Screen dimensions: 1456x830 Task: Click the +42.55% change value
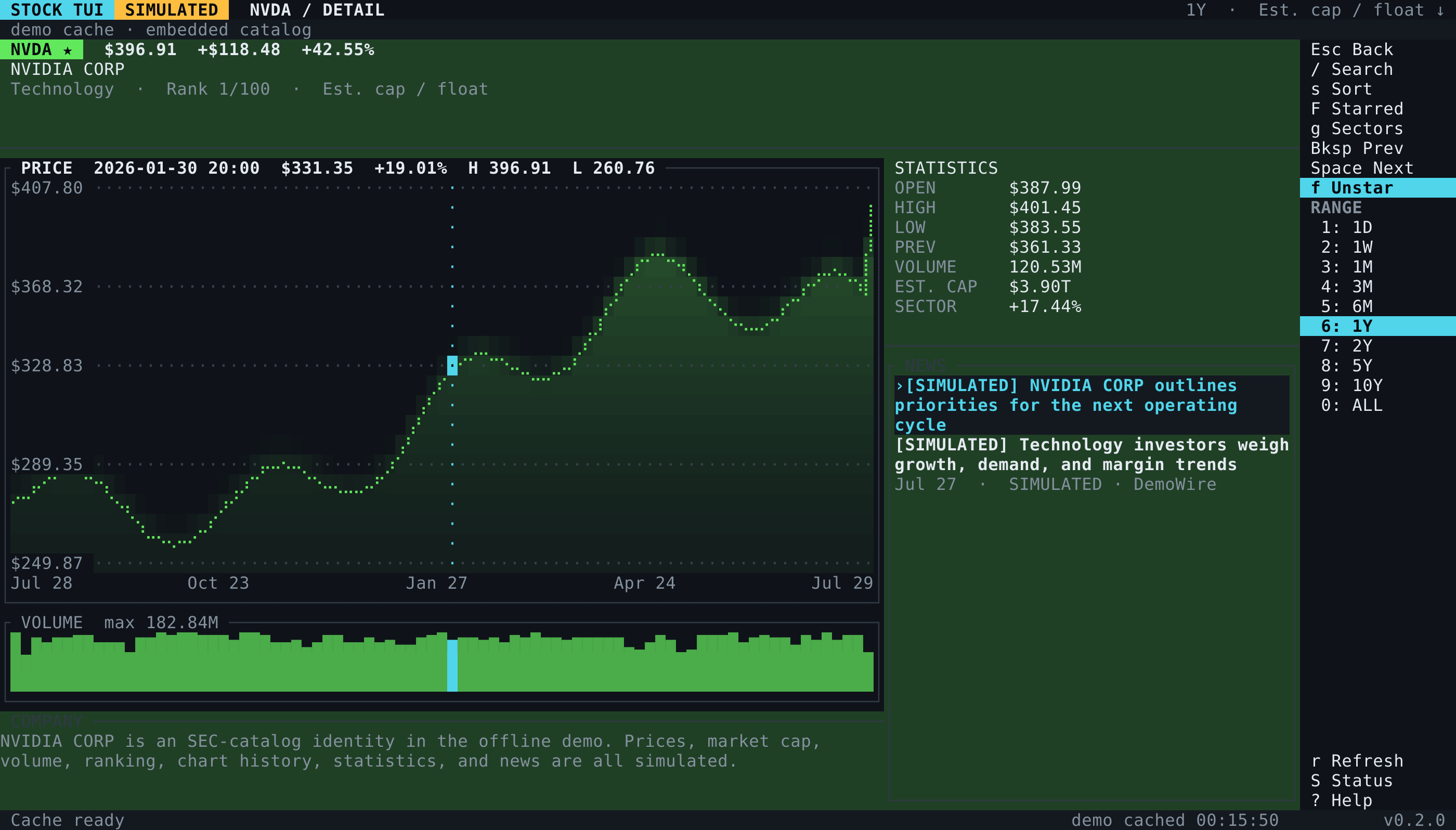338,49
